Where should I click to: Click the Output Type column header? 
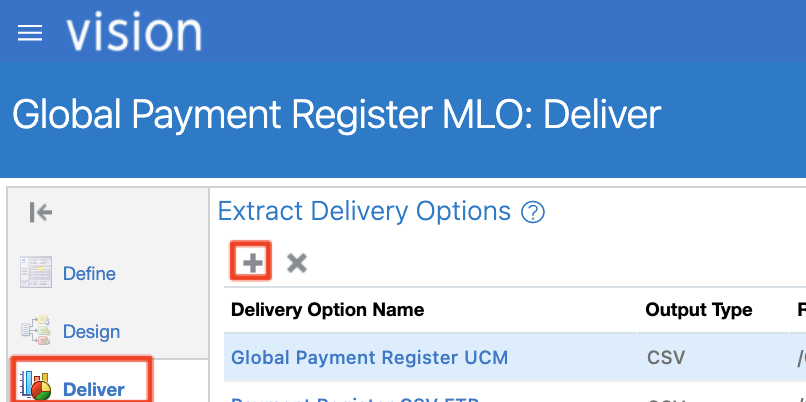click(x=698, y=310)
